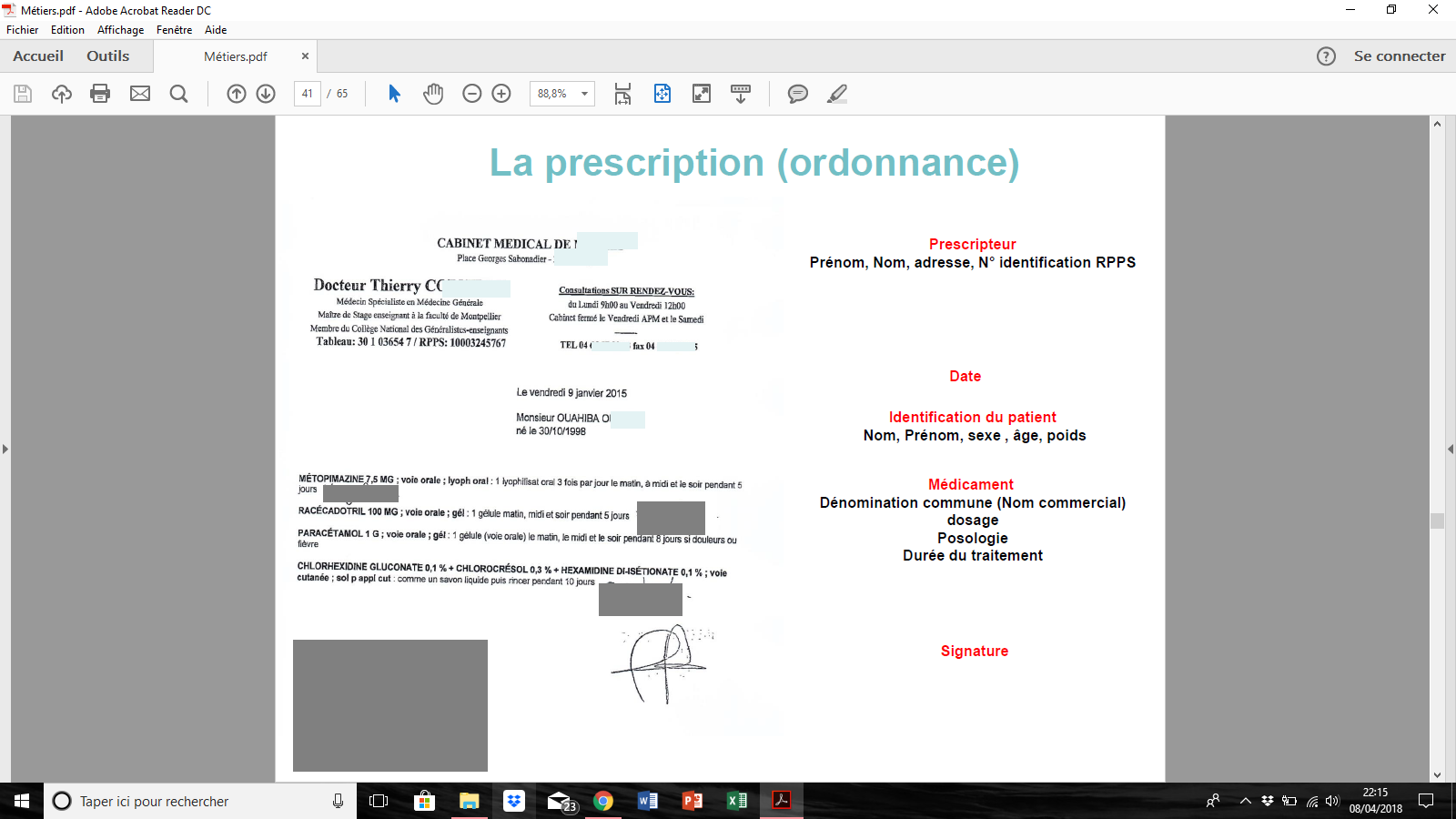Activate the Highlight text pen tool
This screenshot has width=1456, height=819.
[837, 94]
